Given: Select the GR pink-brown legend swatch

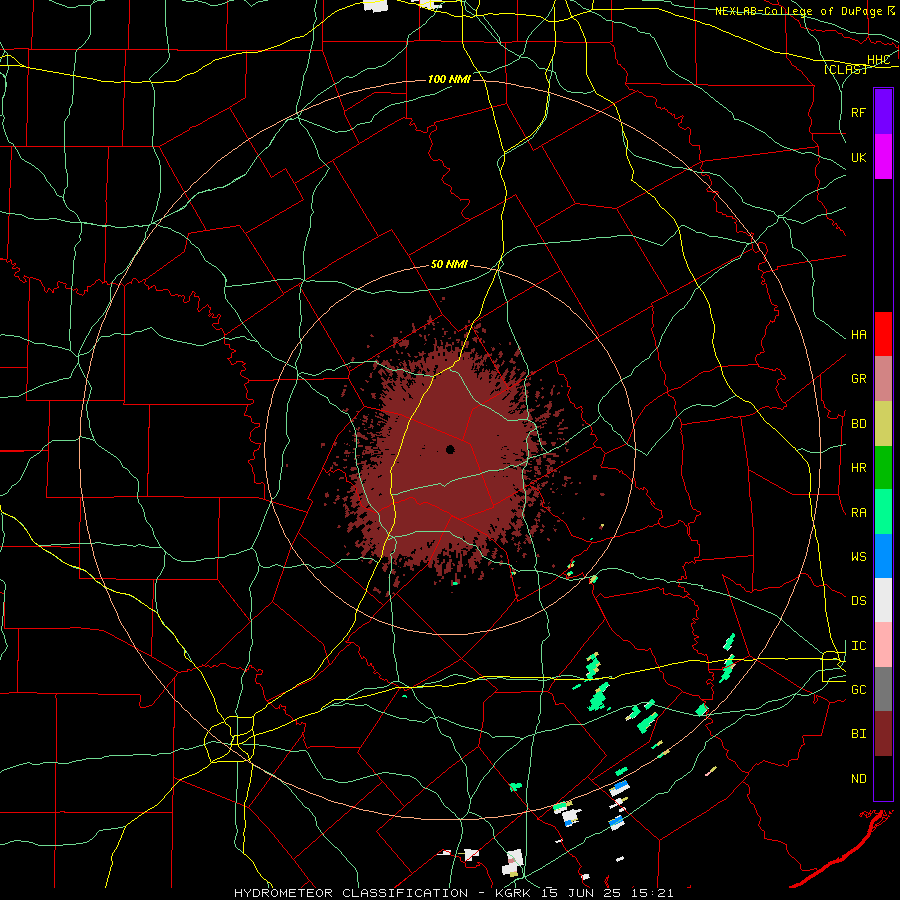Looking at the screenshot, I should (883, 378).
